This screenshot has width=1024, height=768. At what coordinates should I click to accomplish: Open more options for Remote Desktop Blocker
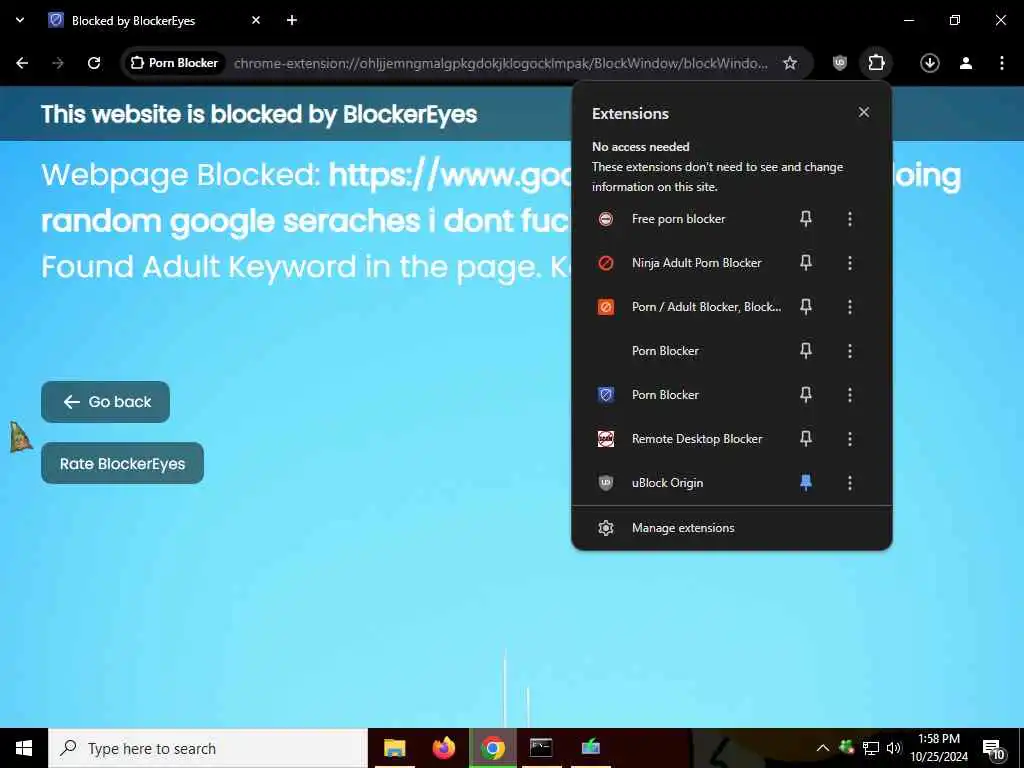click(850, 439)
